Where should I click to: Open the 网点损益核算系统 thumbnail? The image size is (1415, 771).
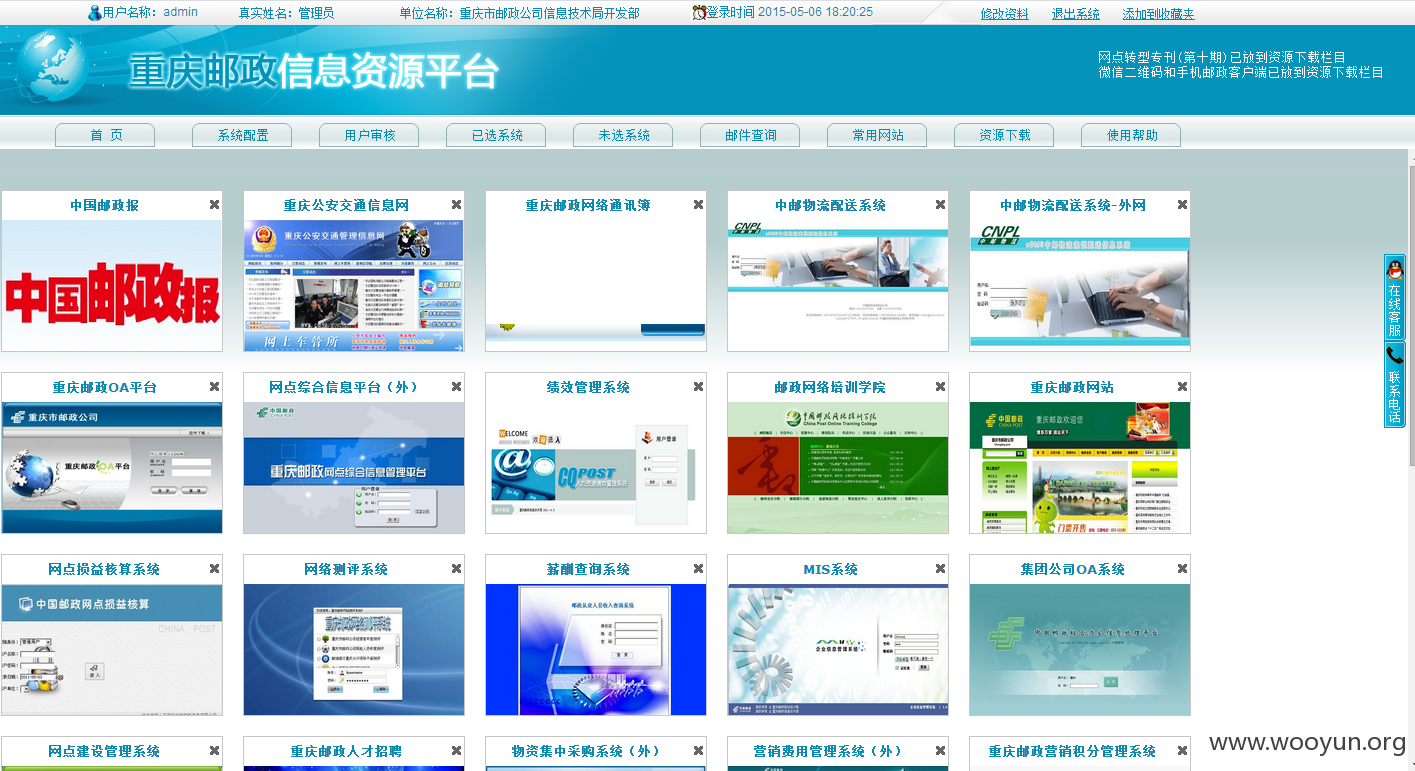[x=112, y=649]
